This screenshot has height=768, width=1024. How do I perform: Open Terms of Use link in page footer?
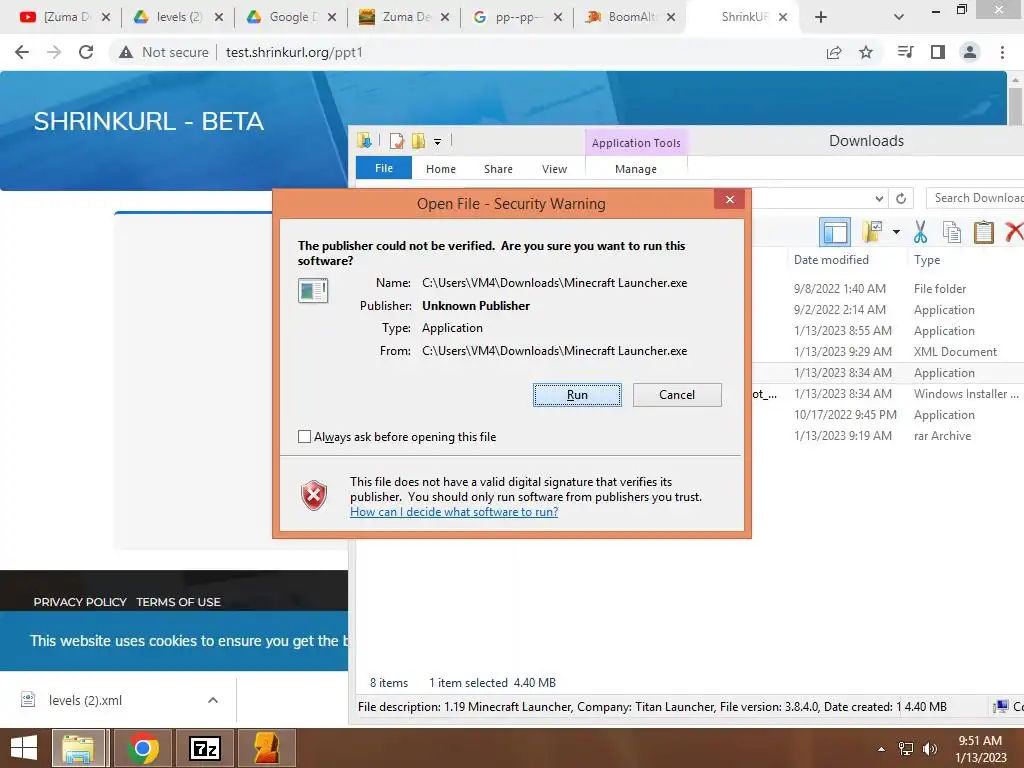click(178, 601)
